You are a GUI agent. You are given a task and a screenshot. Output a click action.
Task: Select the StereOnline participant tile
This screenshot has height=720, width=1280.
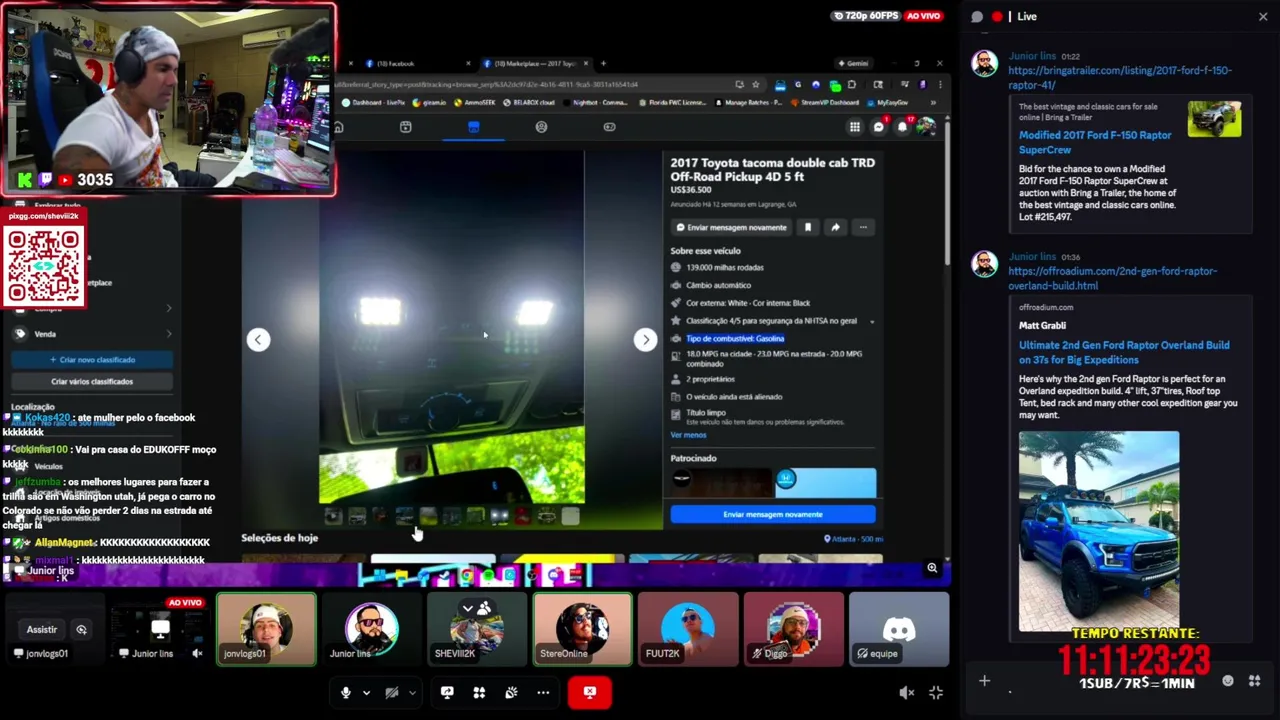tap(582, 629)
